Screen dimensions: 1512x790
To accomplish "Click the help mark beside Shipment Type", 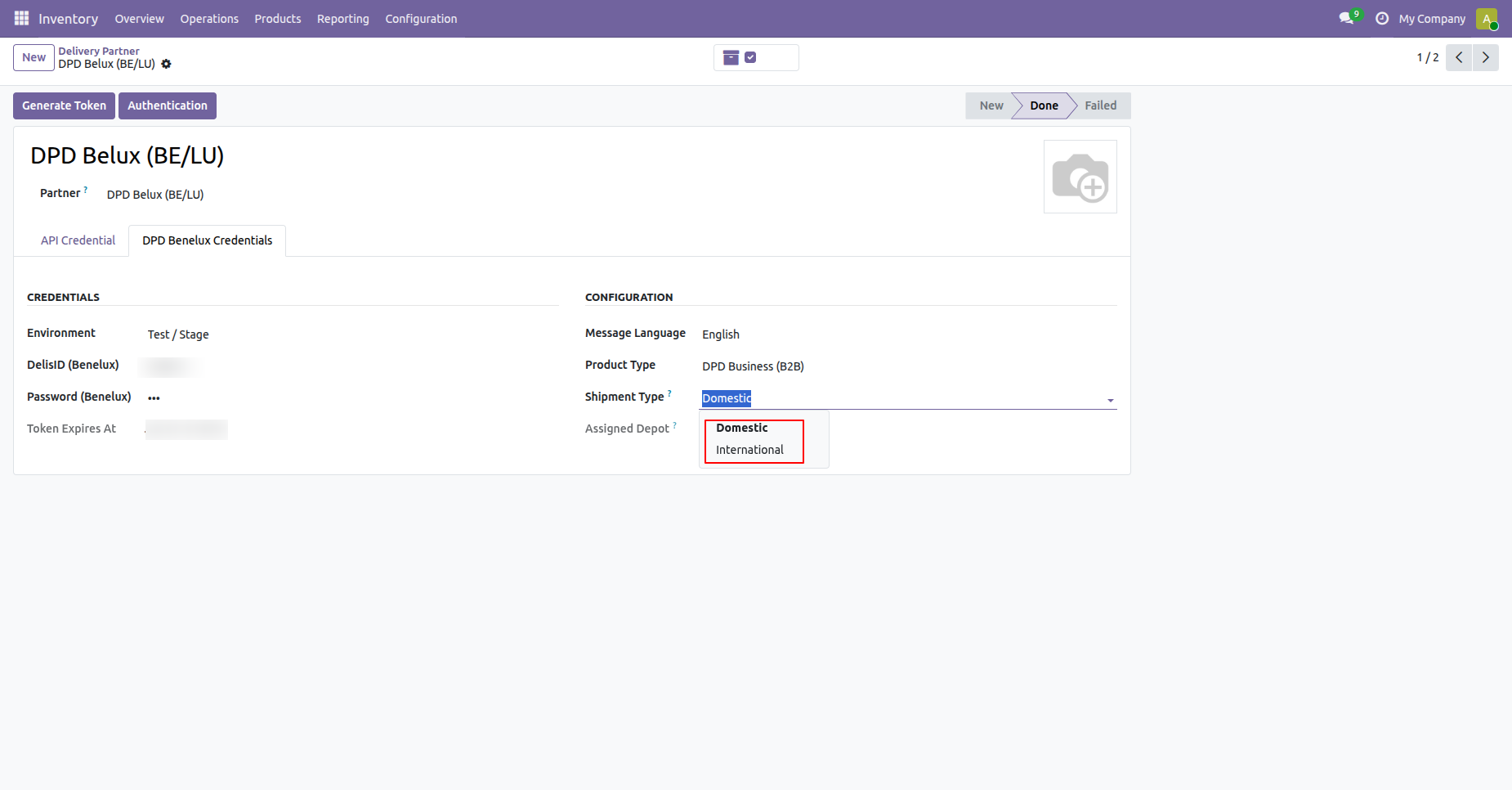I will point(669,393).
